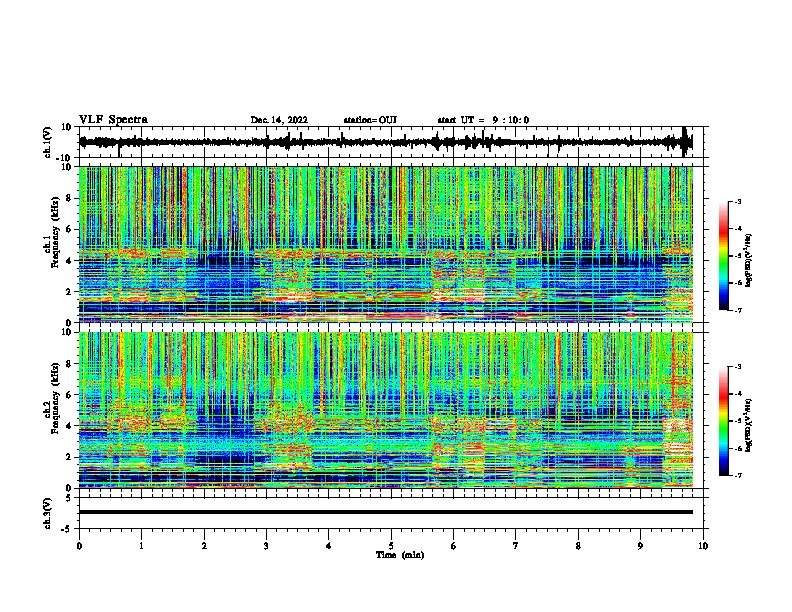This screenshot has width=792, height=612.
Task: Click the time axis tick label 0
Action: click(79, 546)
